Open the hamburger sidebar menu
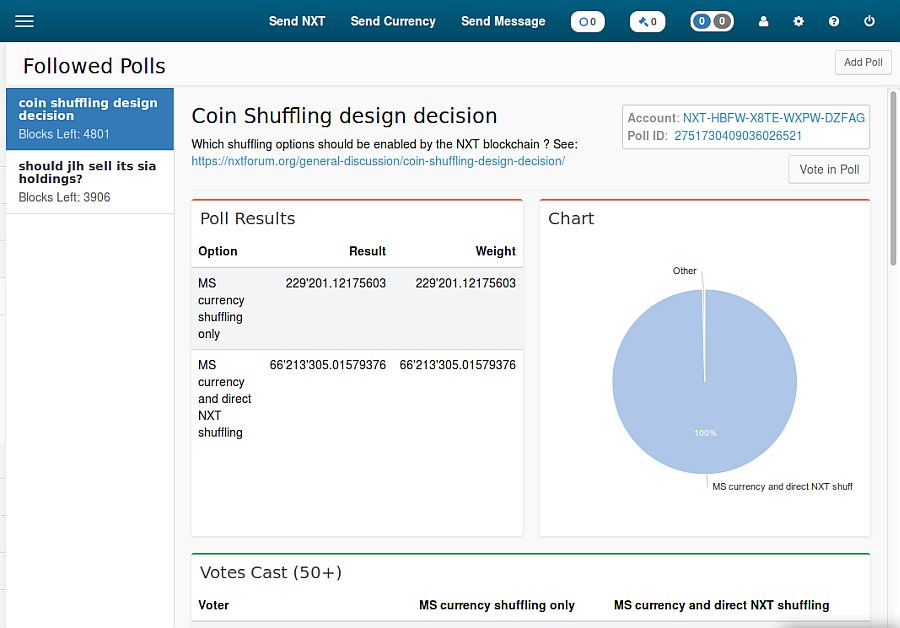900x628 pixels. coord(24,21)
